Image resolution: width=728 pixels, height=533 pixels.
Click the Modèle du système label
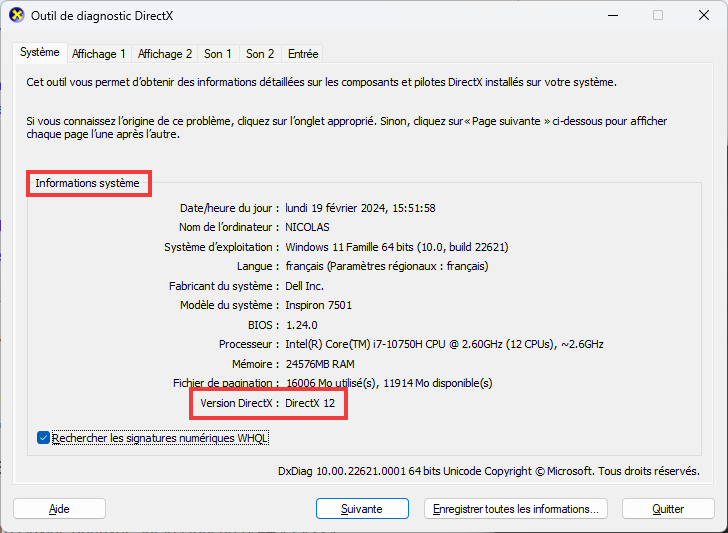tap(230, 305)
